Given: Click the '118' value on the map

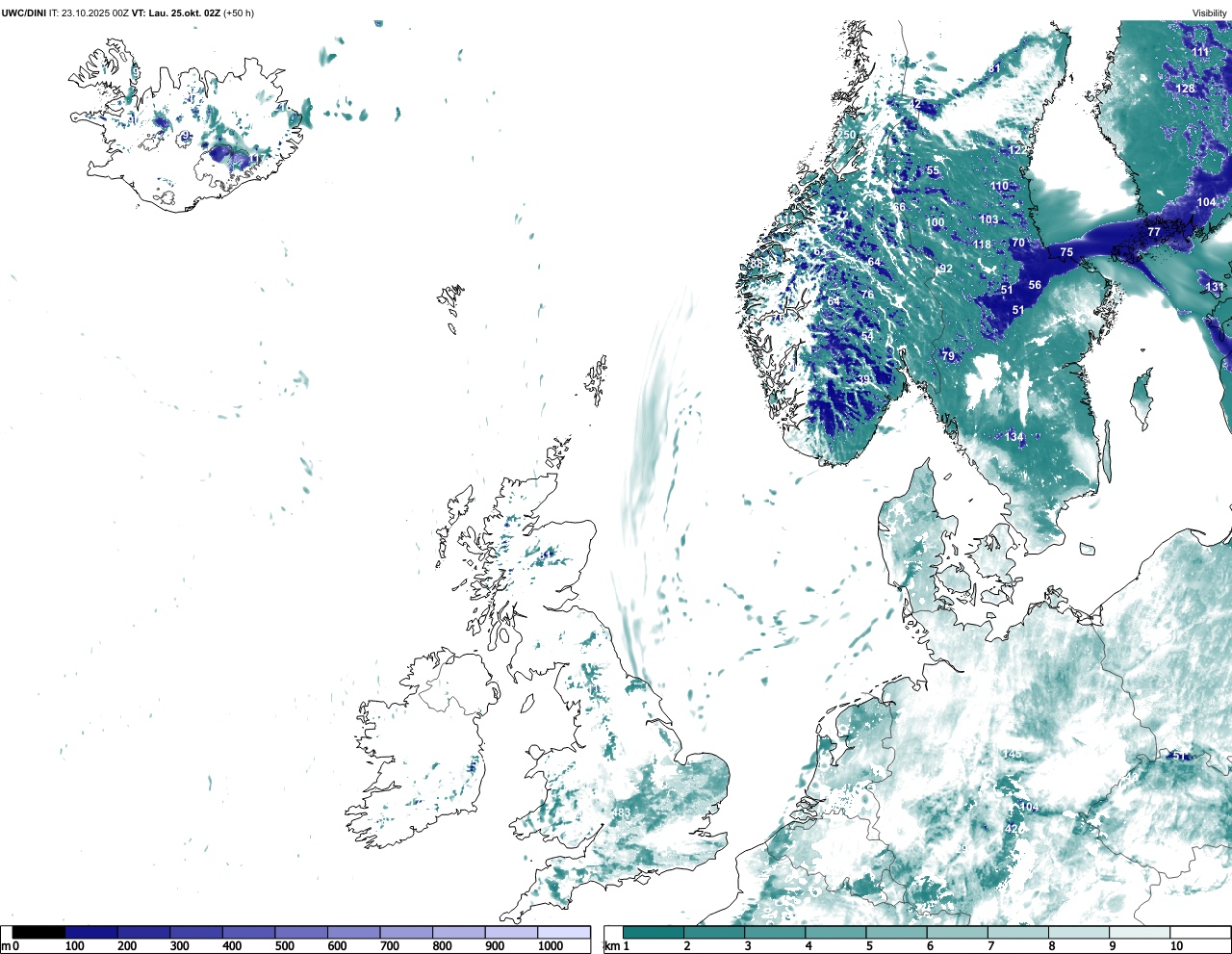Looking at the screenshot, I should pyautogui.click(x=982, y=245).
